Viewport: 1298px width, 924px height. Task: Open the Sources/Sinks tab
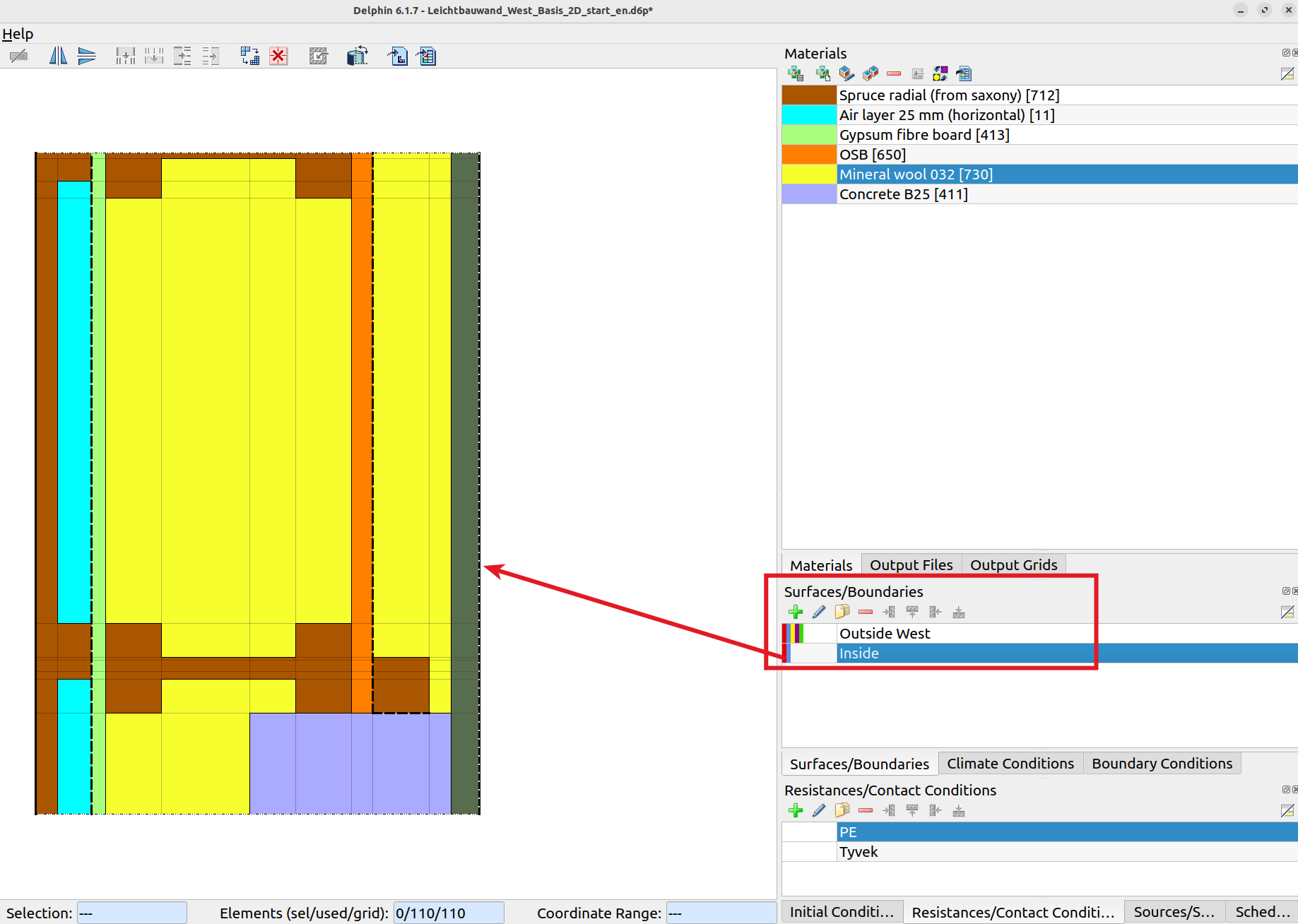[x=1174, y=912]
